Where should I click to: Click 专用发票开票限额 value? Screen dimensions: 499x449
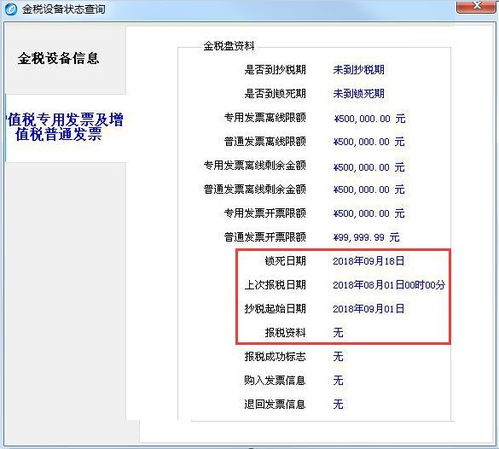click(x=369, y=213)
